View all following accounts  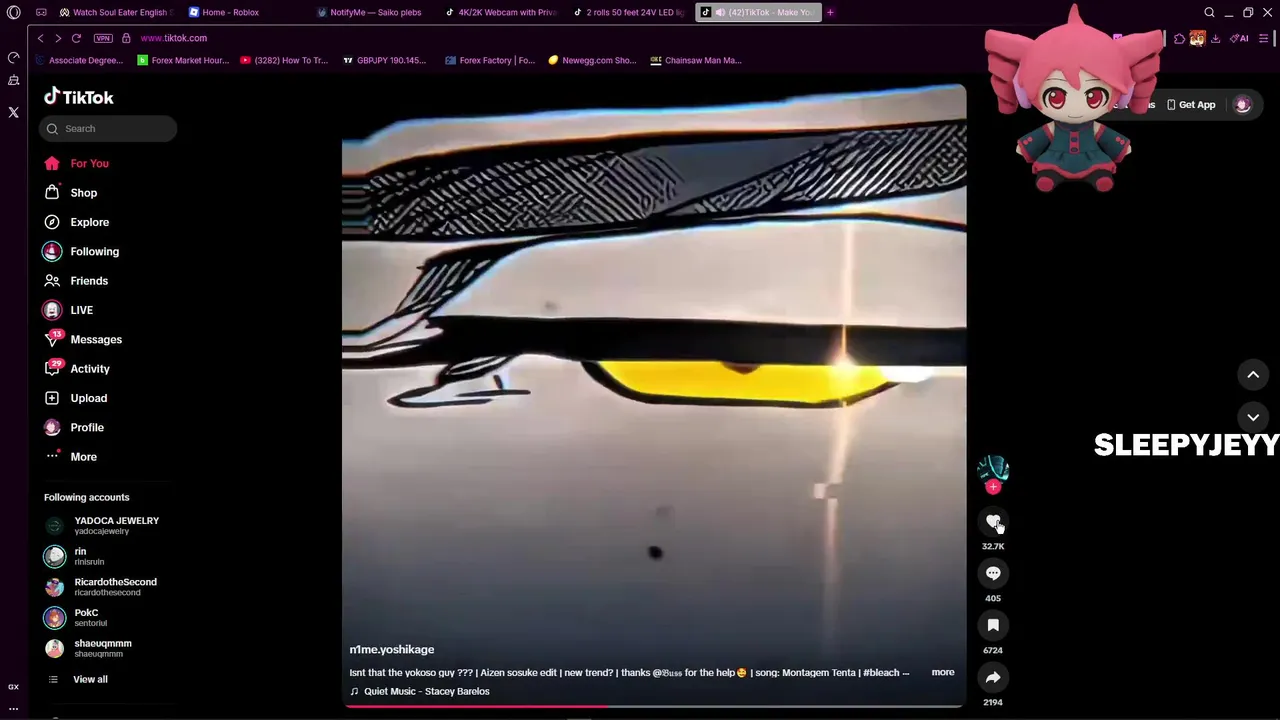[78, 680]
